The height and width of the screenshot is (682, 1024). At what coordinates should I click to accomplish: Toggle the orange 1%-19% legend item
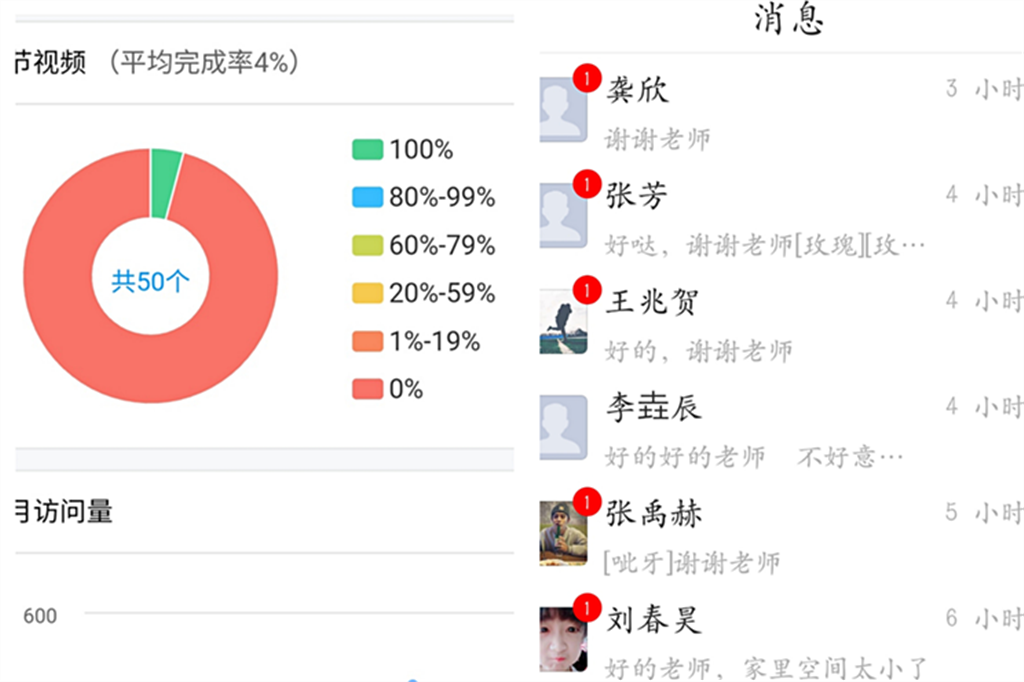coord(417,341)
